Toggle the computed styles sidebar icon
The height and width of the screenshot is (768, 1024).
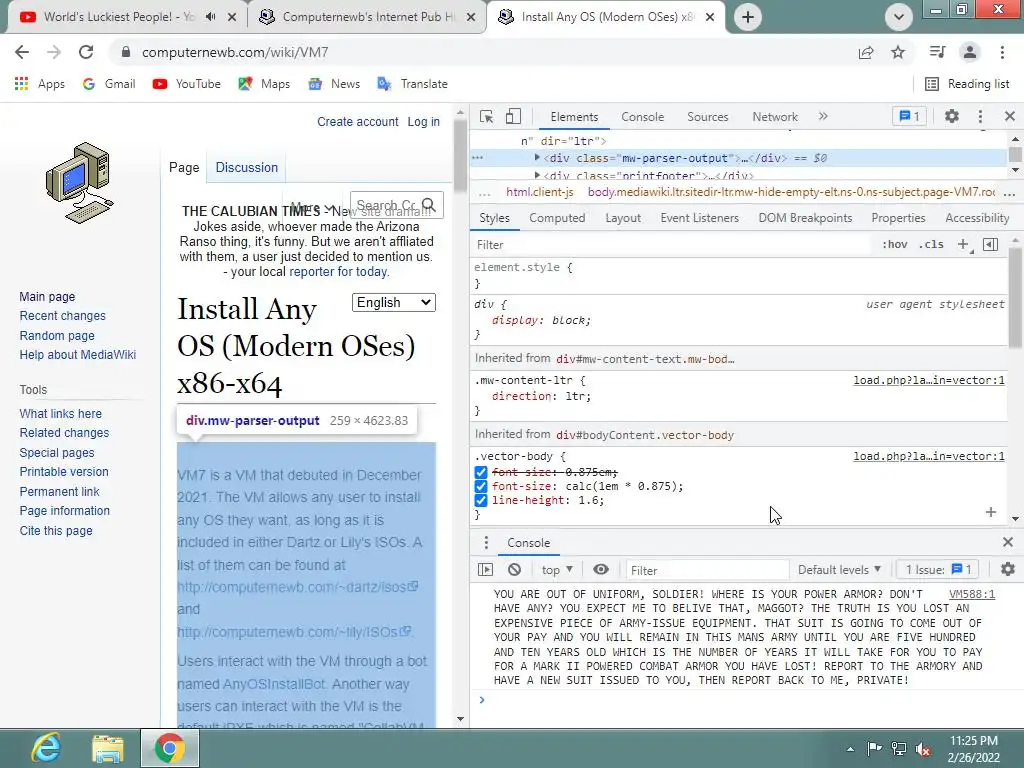click(991, 244)
